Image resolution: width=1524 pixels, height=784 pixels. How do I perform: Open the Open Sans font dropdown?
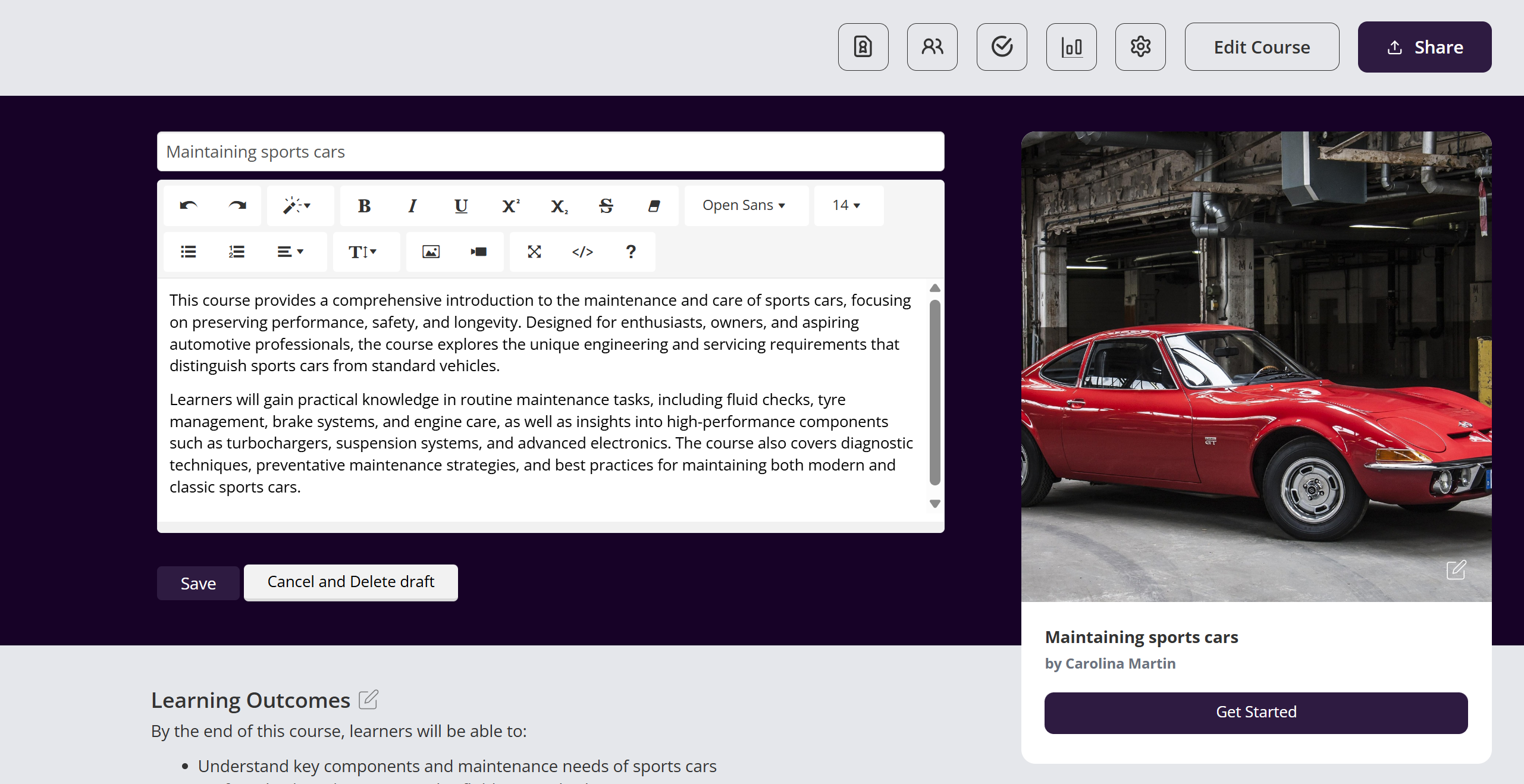745,206
